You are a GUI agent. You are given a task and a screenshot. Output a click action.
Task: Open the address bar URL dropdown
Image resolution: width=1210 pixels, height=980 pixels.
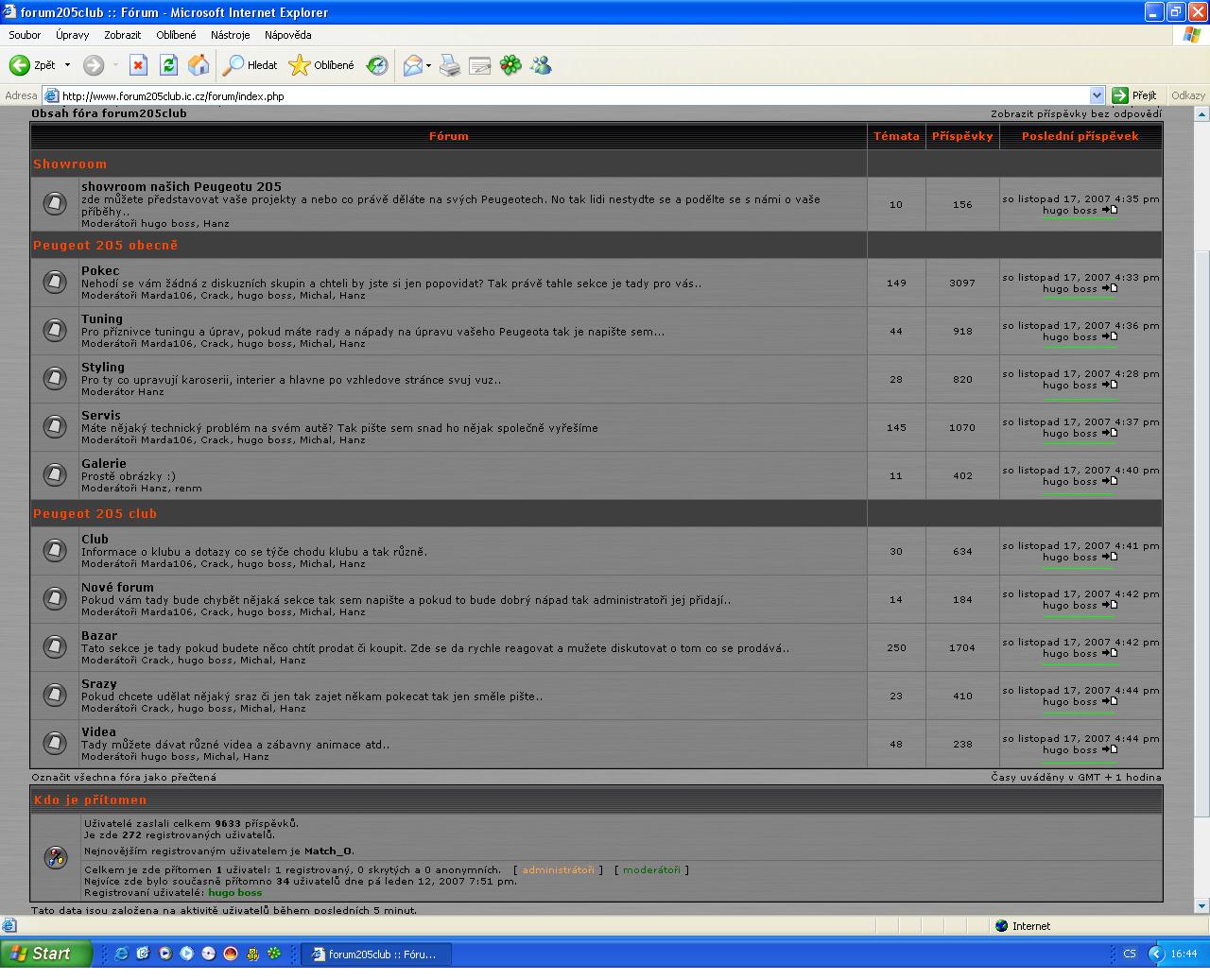point(1097,95)
